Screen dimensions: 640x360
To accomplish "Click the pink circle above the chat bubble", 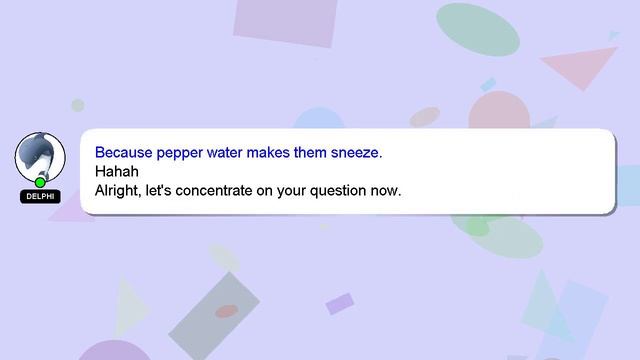I will tap(499, 110).
